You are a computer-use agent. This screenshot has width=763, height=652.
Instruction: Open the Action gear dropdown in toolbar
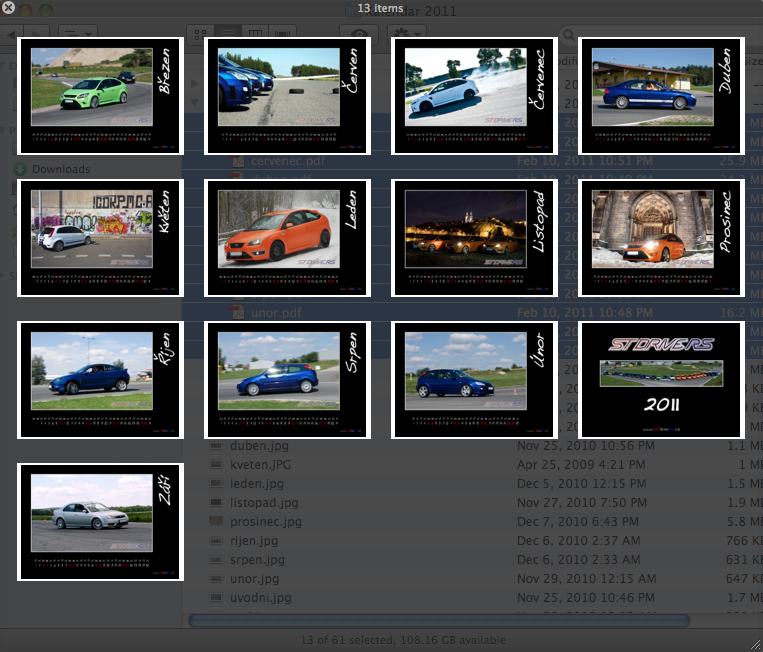tap(405, 33)
